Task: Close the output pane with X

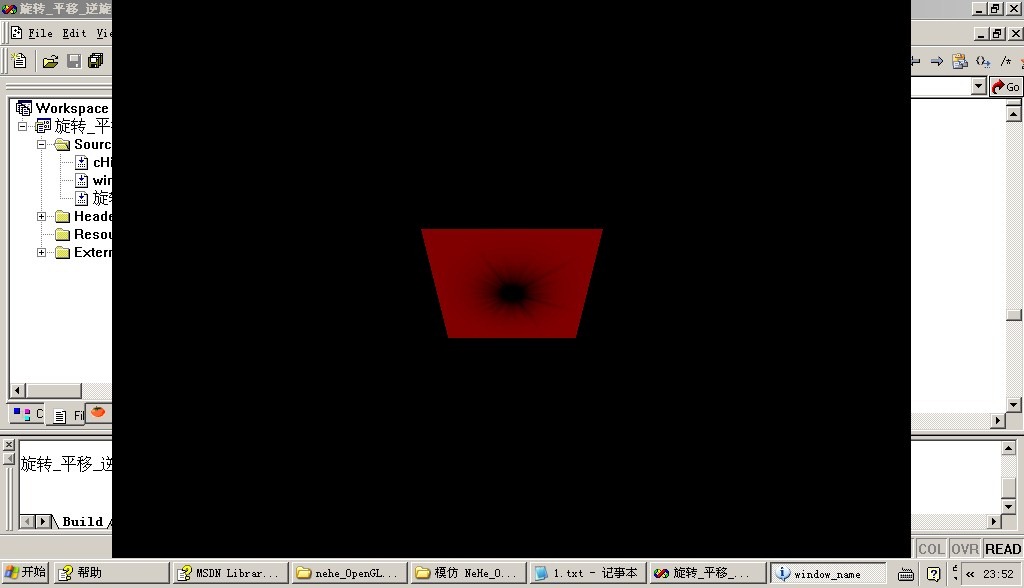Action: pos(8,445)
